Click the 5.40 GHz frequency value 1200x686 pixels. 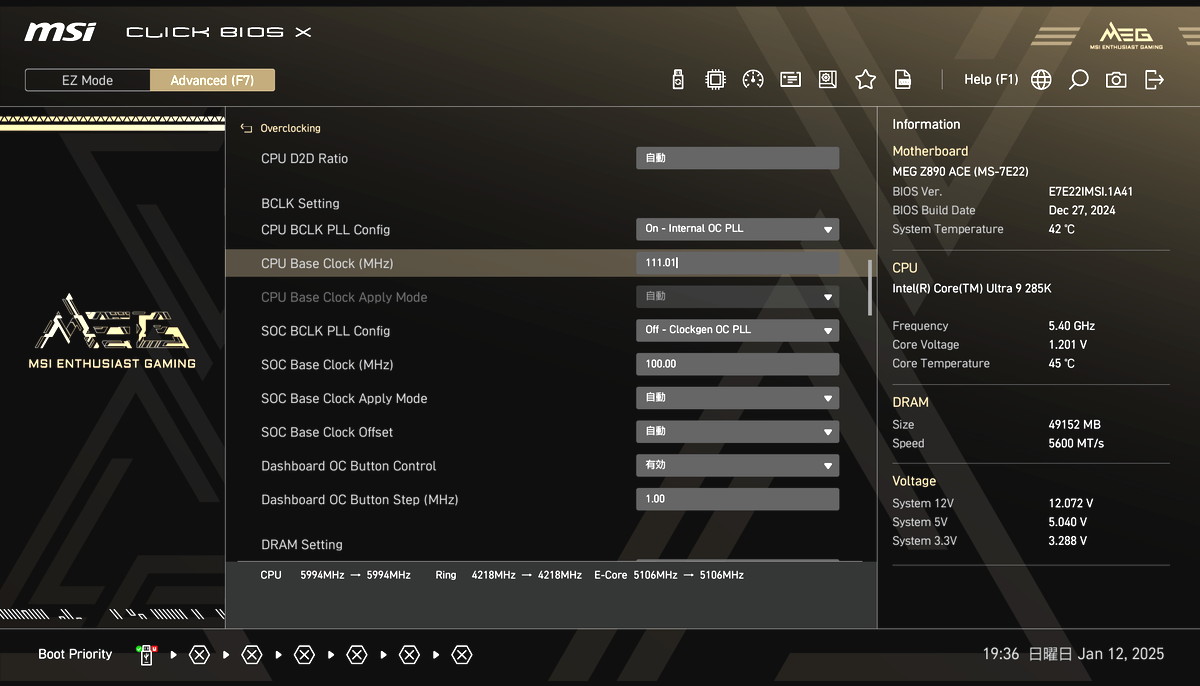coord(1072,326)
